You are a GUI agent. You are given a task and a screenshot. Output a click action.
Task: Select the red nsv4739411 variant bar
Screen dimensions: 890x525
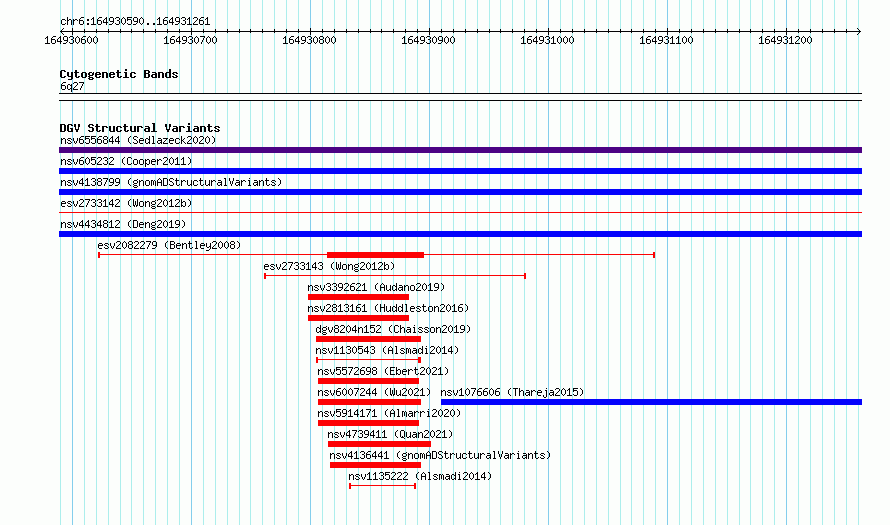coord(379,444)
